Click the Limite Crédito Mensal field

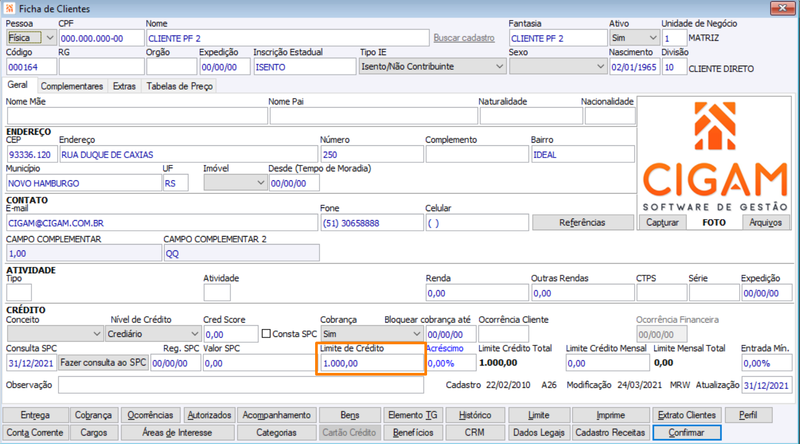coord(608,363)
